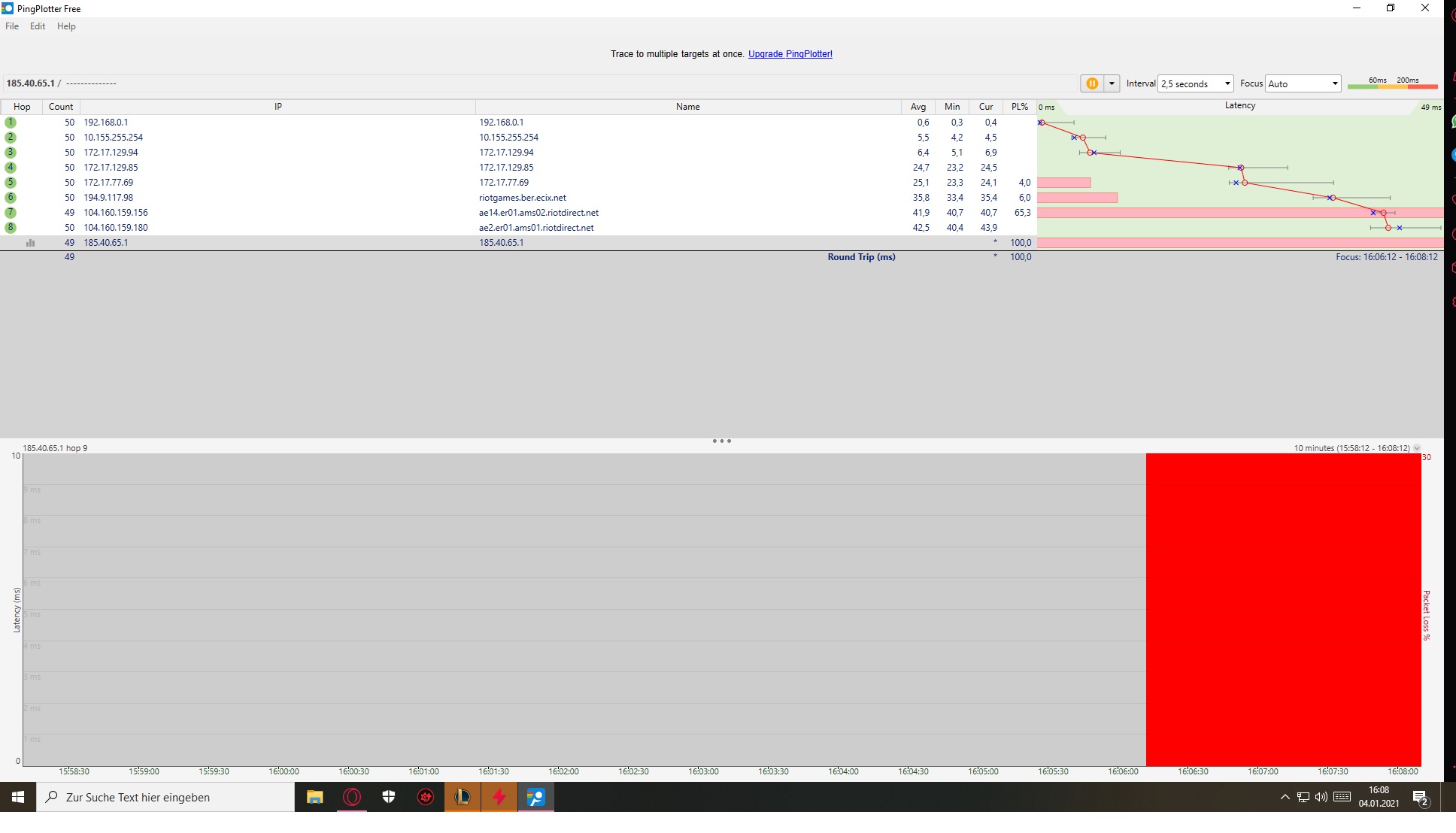Open the Help menu
The width and height of the screenshot is (1456, 833).
(x=66, y=26)
